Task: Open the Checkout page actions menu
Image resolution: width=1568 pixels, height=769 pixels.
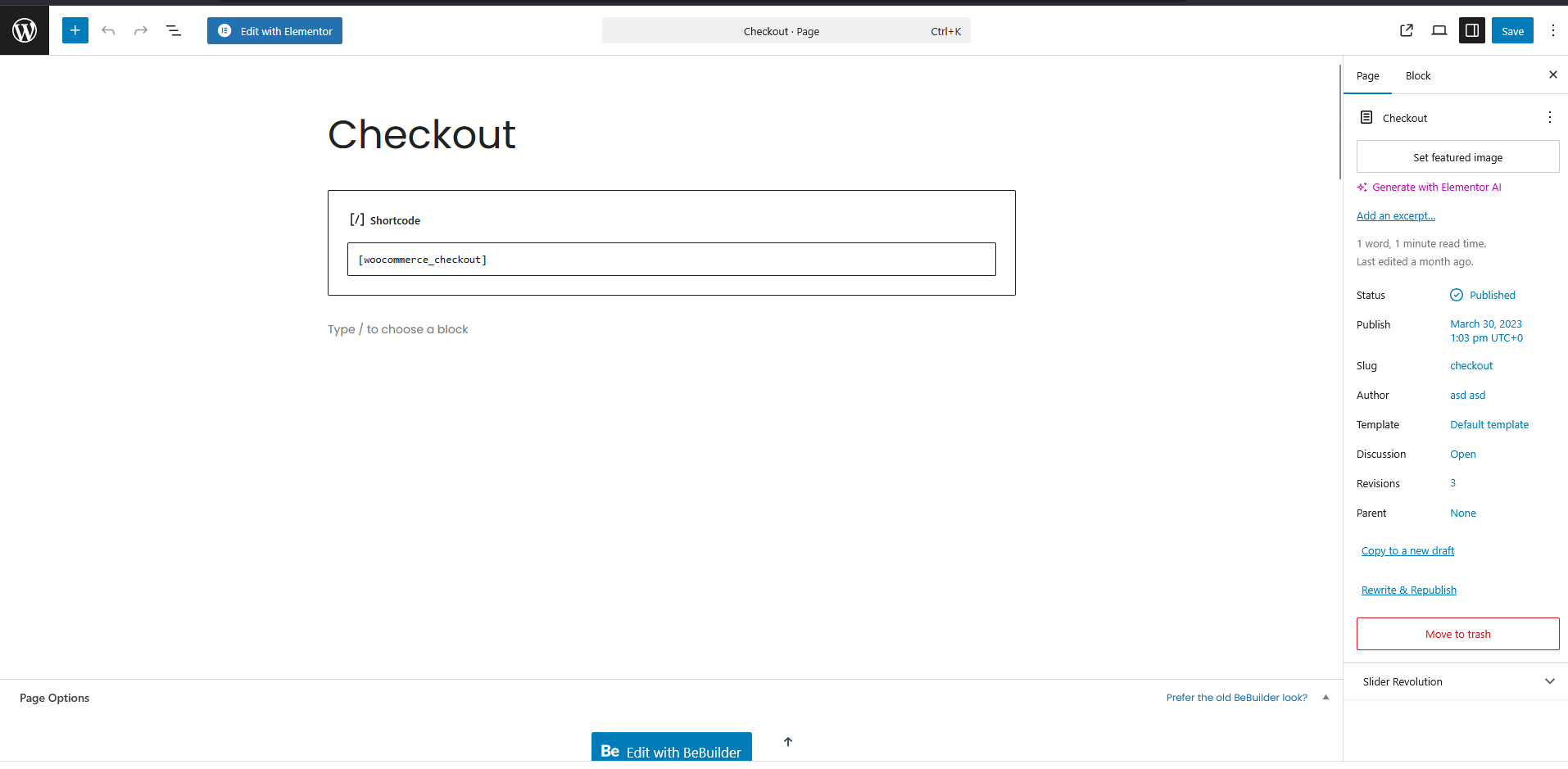Action: click(1549, 118)
